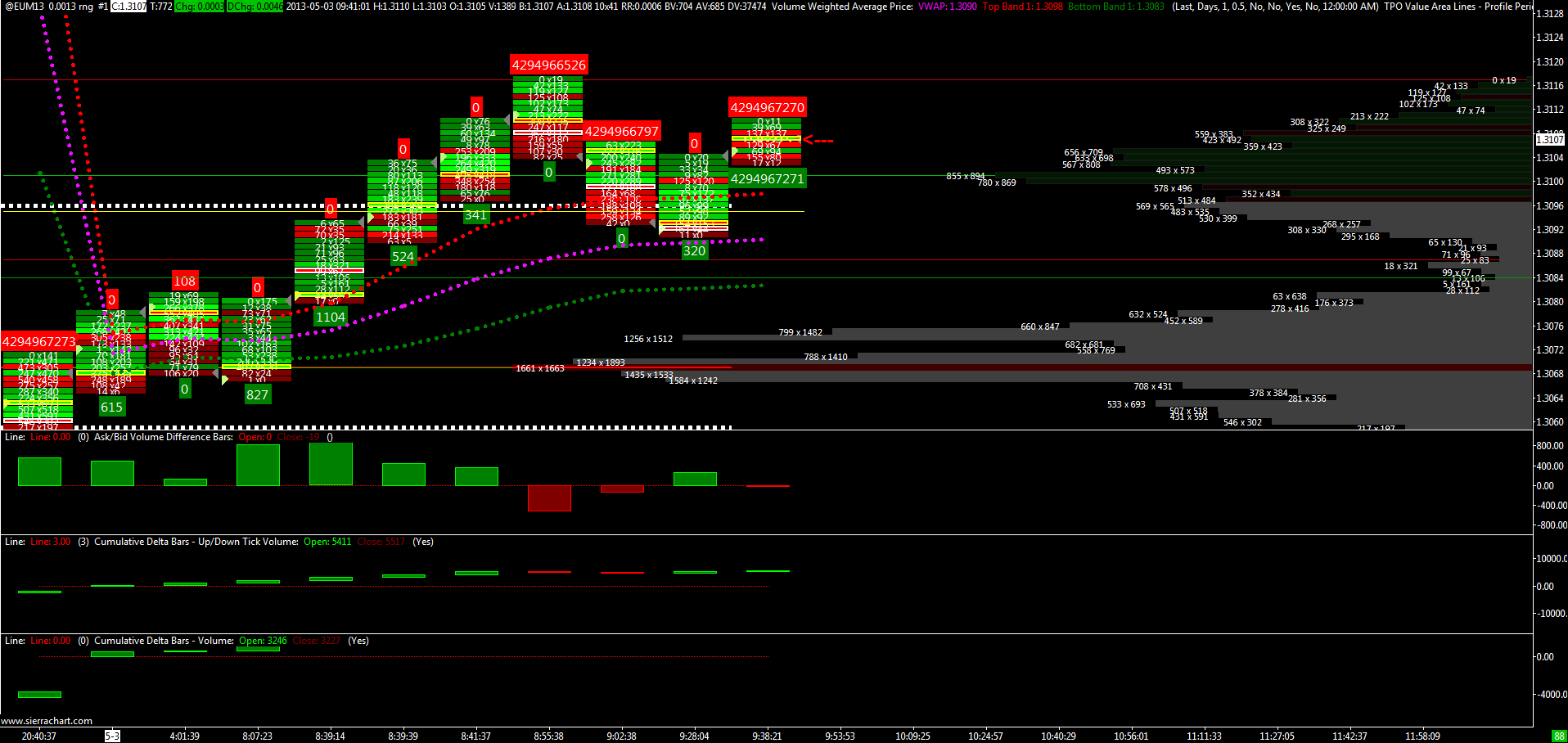
Task: Select the C:1.3107 last price readout
Action: pyautogui.click(x=128, y=7)
